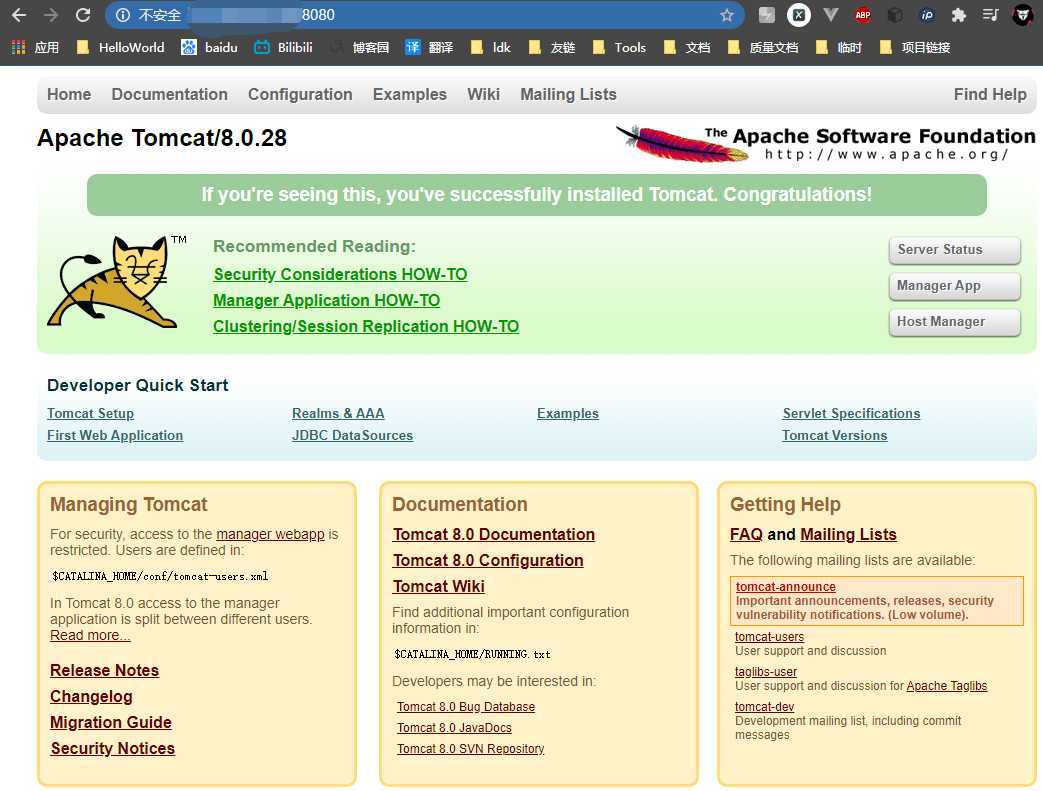Open the Tomcat Setup link

pyautogui.click(x=90, y=413)
